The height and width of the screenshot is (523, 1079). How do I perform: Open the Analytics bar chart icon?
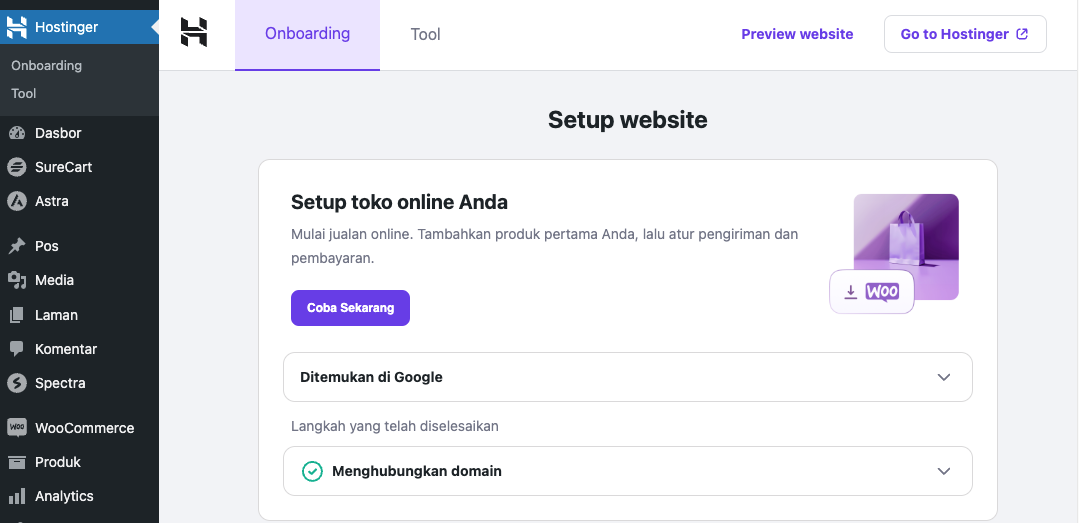tap(16, 496)
